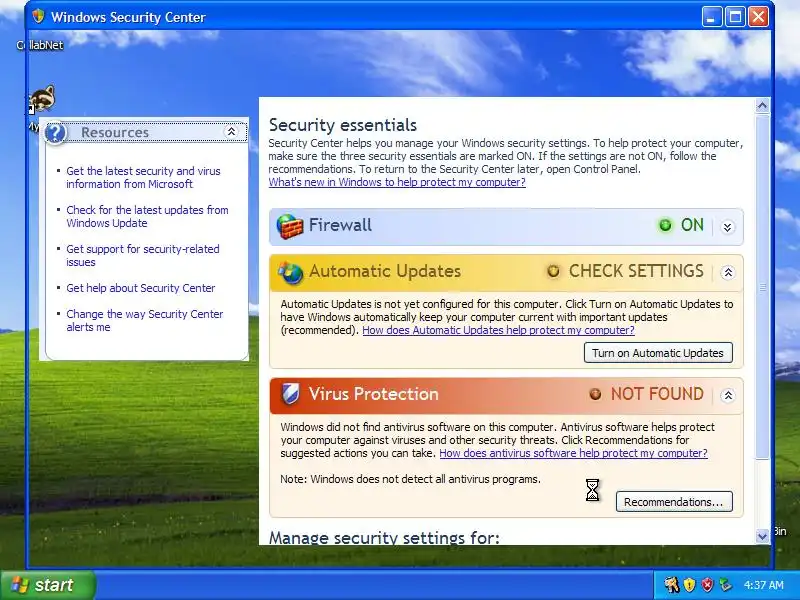Viewport: 800px width, 600px height.
Task: Click the taskbar clock showing 4:37 AM
Action: coord(763,585)
